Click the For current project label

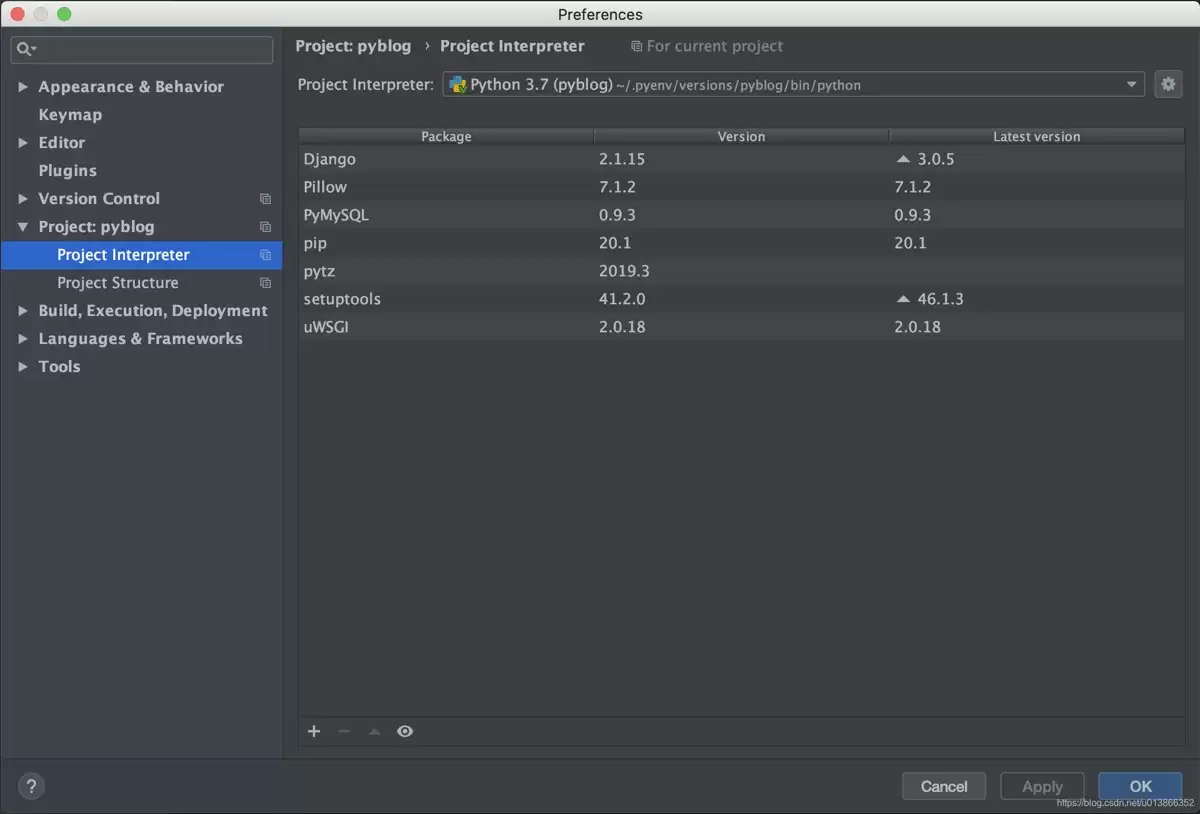tap(714, 46)
